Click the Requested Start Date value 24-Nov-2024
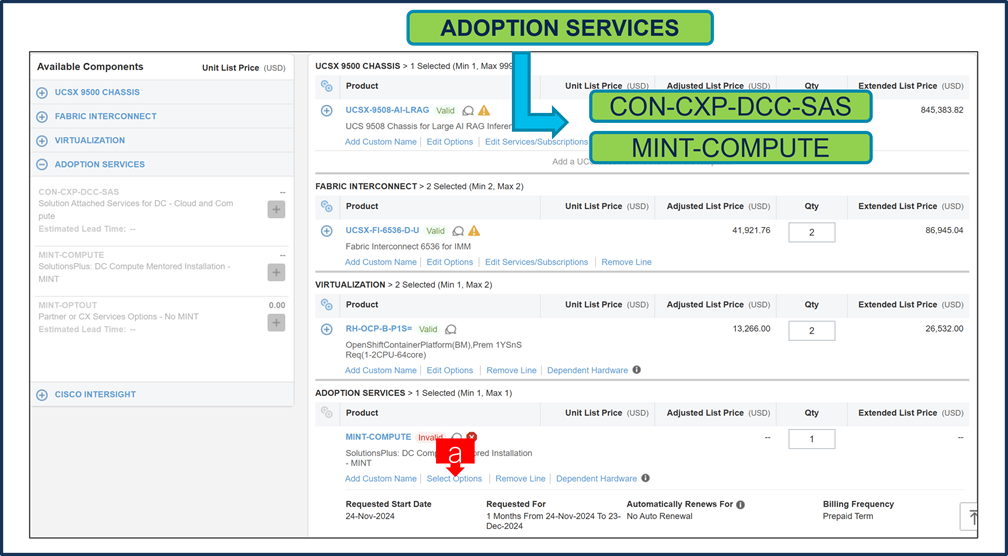 (x=370, y=516)
